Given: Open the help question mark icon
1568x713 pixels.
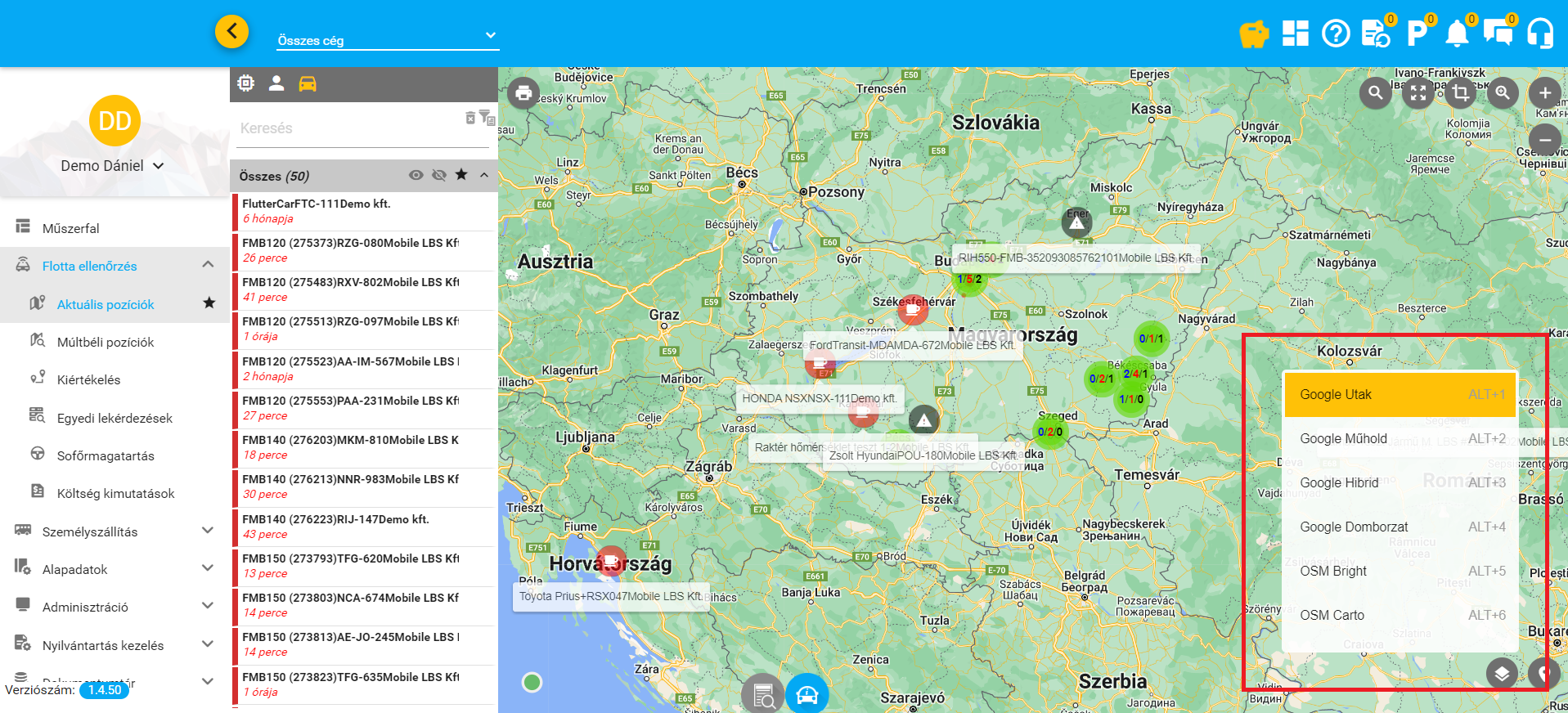Looking at the screenshot, I should [x=1336, y=34].
